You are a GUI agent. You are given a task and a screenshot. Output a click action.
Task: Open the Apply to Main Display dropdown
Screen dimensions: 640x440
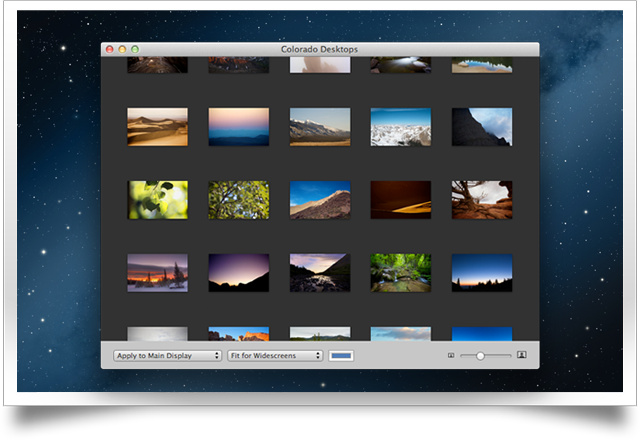coord(167,356)
